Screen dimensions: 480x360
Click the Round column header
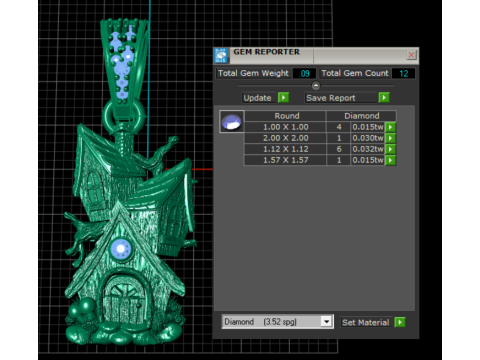point(286,116)
